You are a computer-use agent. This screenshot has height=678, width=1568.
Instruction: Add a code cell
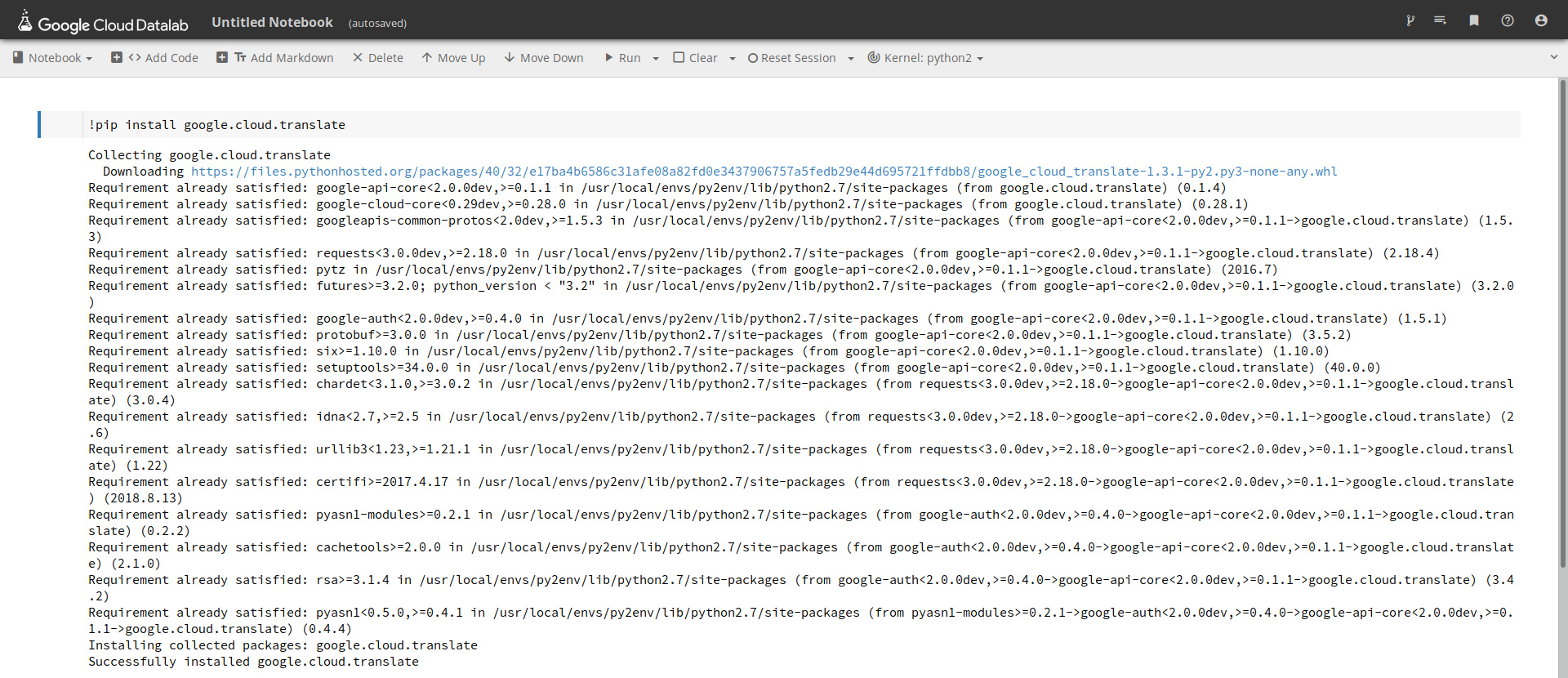(154, 58)
